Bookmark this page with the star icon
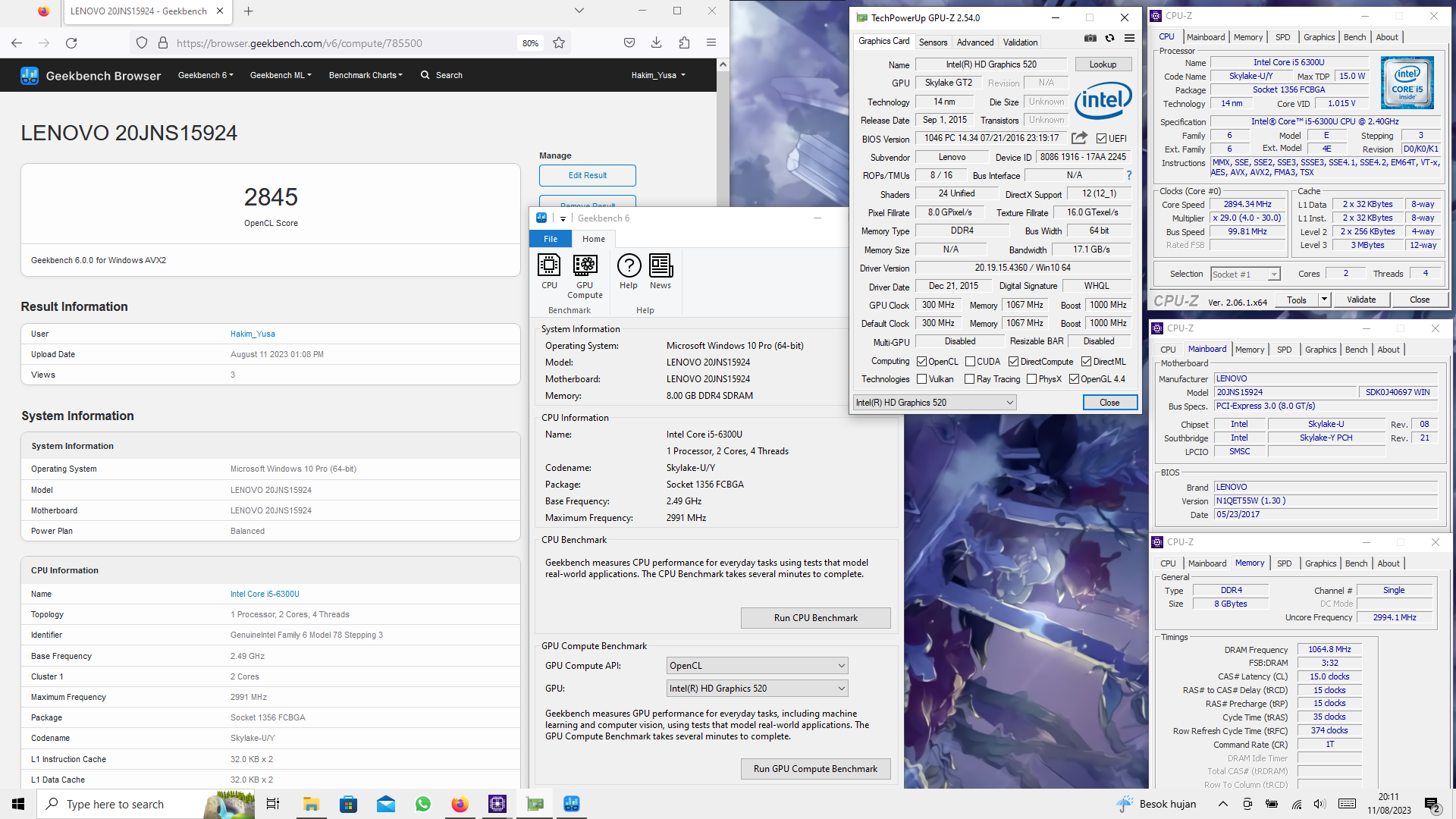This screenshot has height=819, width=1456. [x=559, y=43]
